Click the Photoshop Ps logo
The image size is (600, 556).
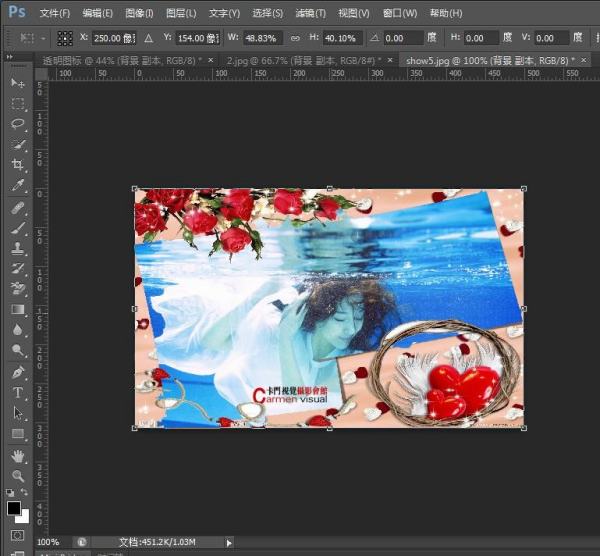click(x=17, y=12)
